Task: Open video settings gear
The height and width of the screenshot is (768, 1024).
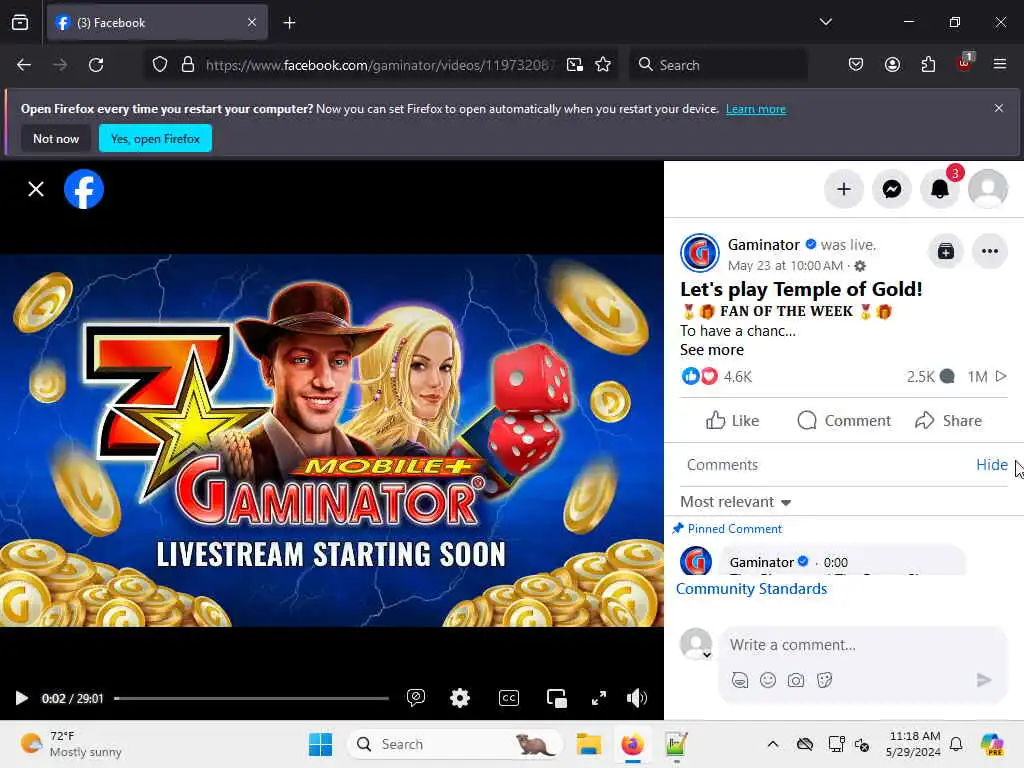Action: point(460,697)
